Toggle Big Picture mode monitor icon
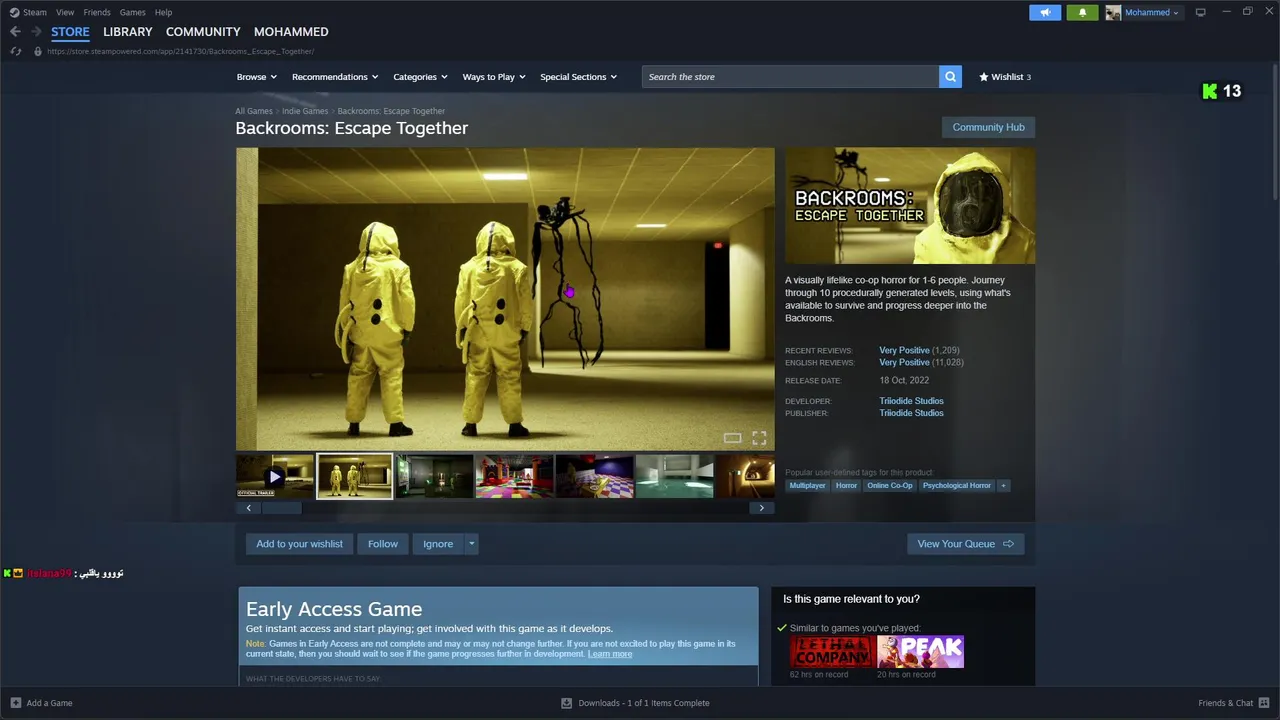1280x720 pixels. 1200,12
